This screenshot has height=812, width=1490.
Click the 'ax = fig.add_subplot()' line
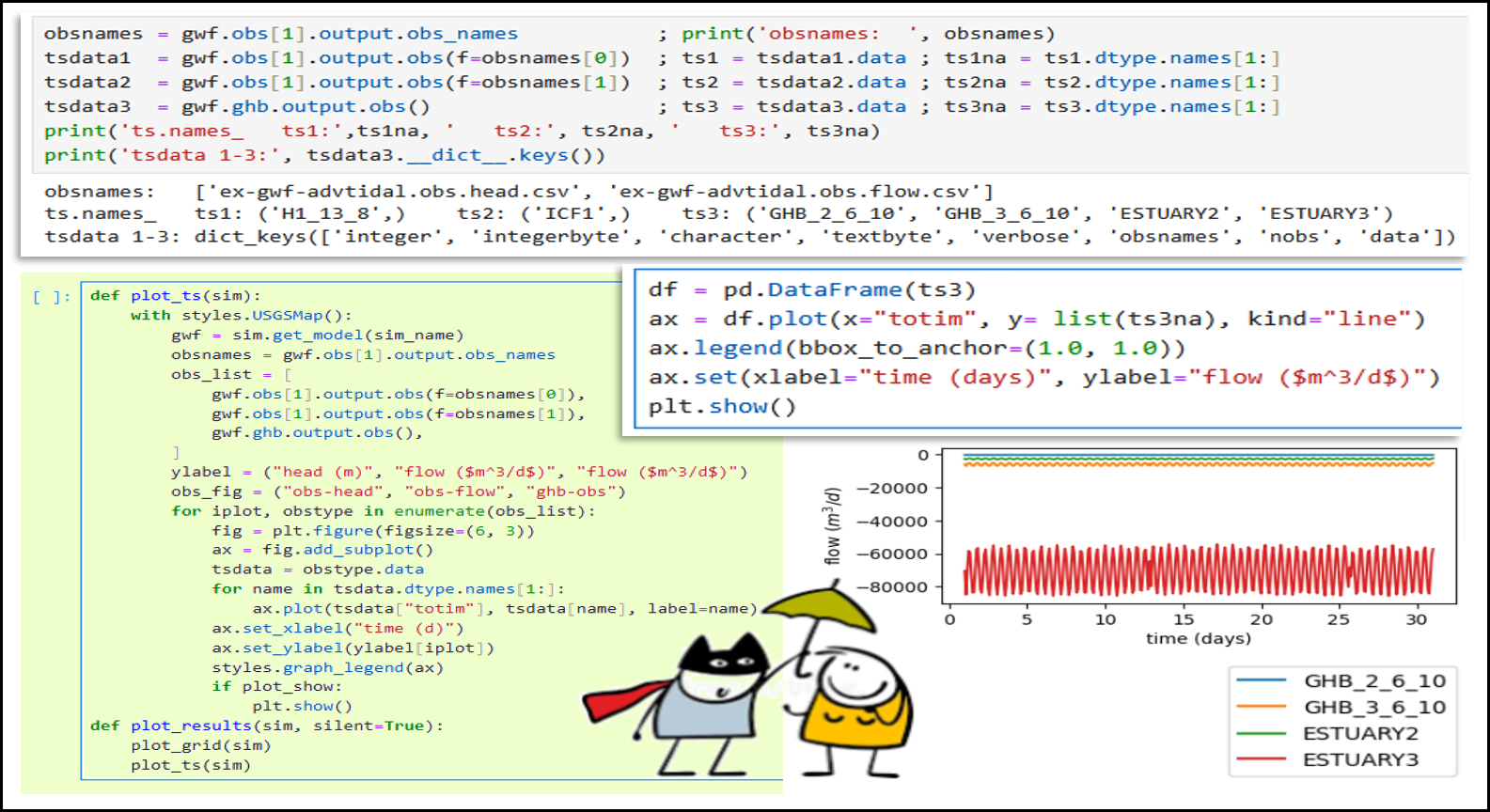click(x=322, y=550)
